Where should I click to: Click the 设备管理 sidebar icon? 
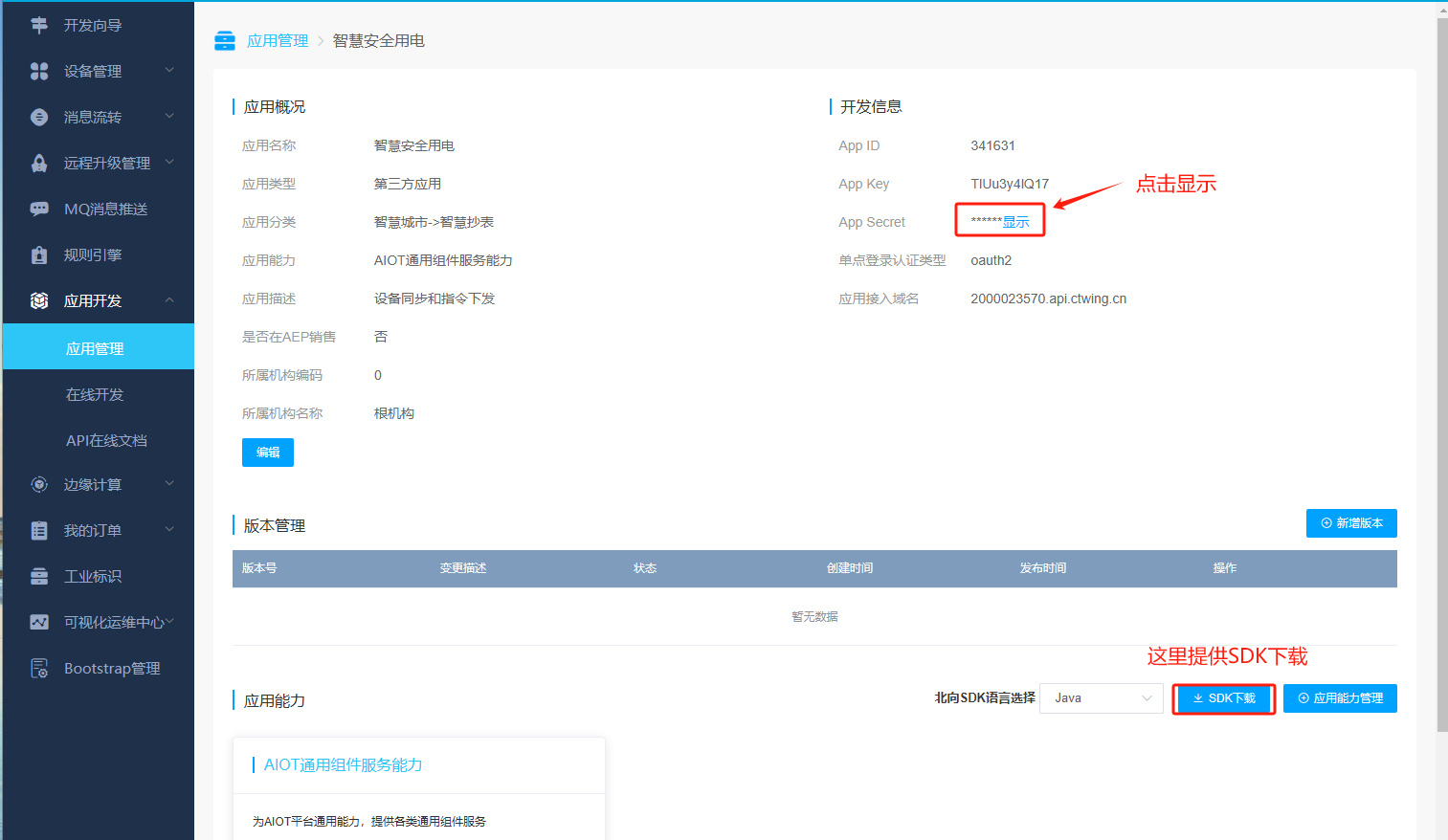[39, 72]
